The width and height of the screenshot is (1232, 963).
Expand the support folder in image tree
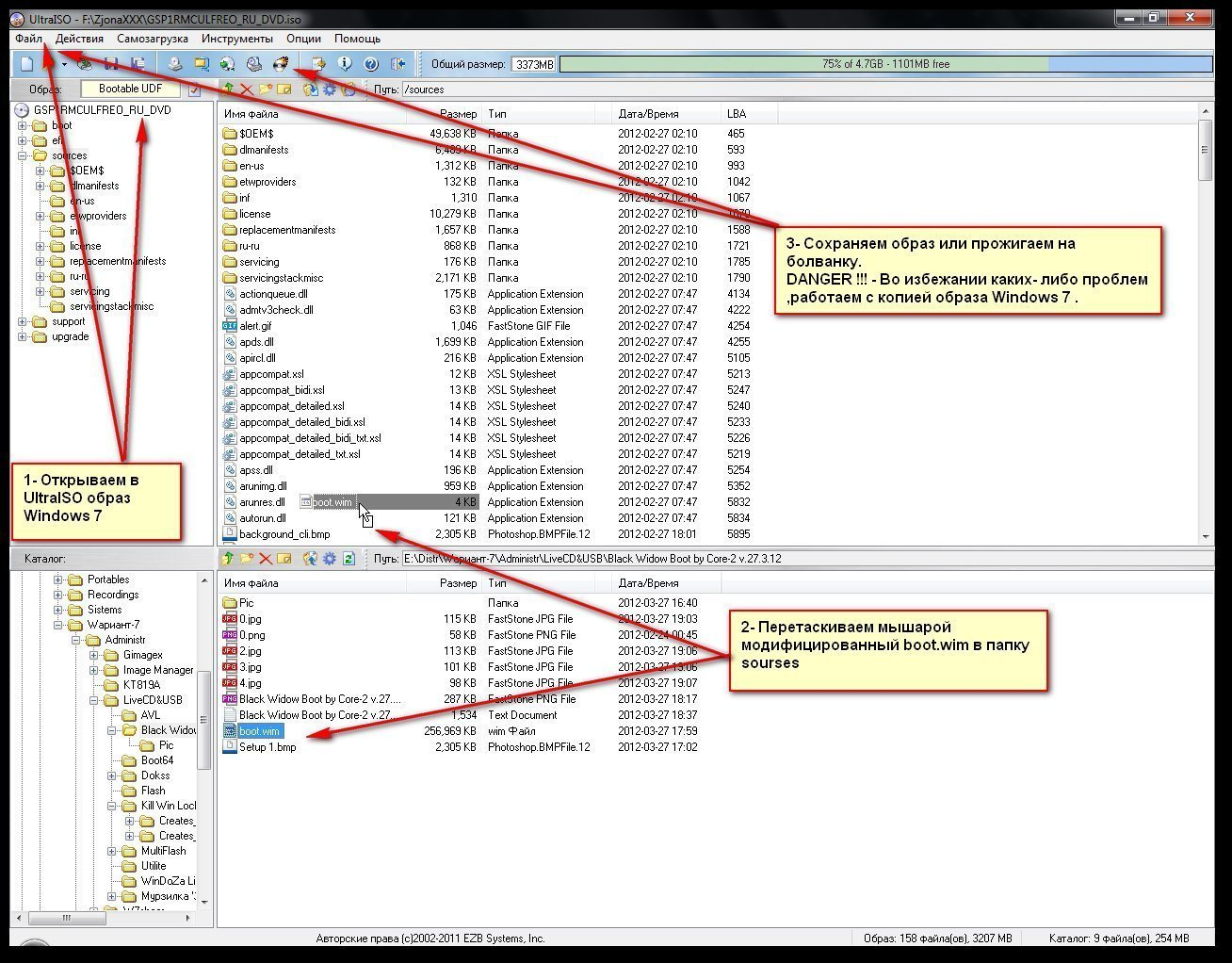pyautogui.click(x=23, y=321)
